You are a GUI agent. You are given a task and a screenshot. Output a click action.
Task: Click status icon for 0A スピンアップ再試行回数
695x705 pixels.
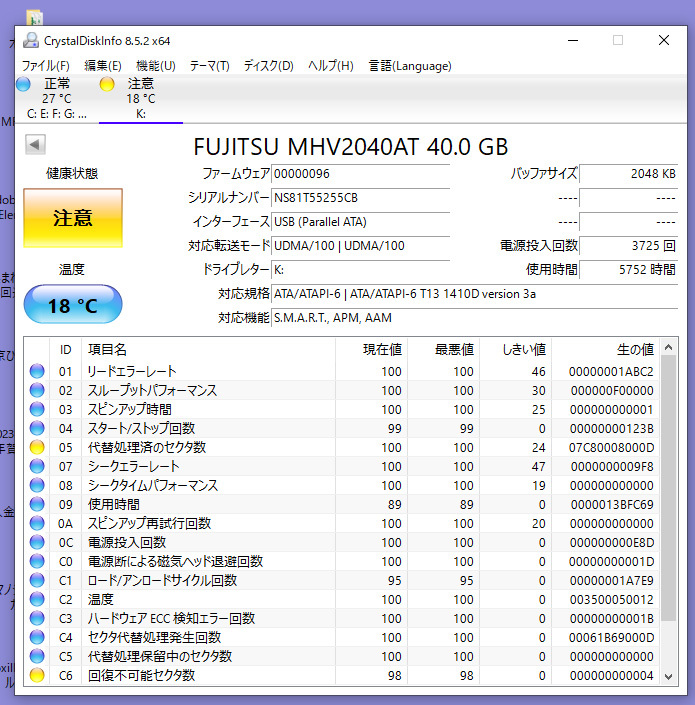[37, 523]
